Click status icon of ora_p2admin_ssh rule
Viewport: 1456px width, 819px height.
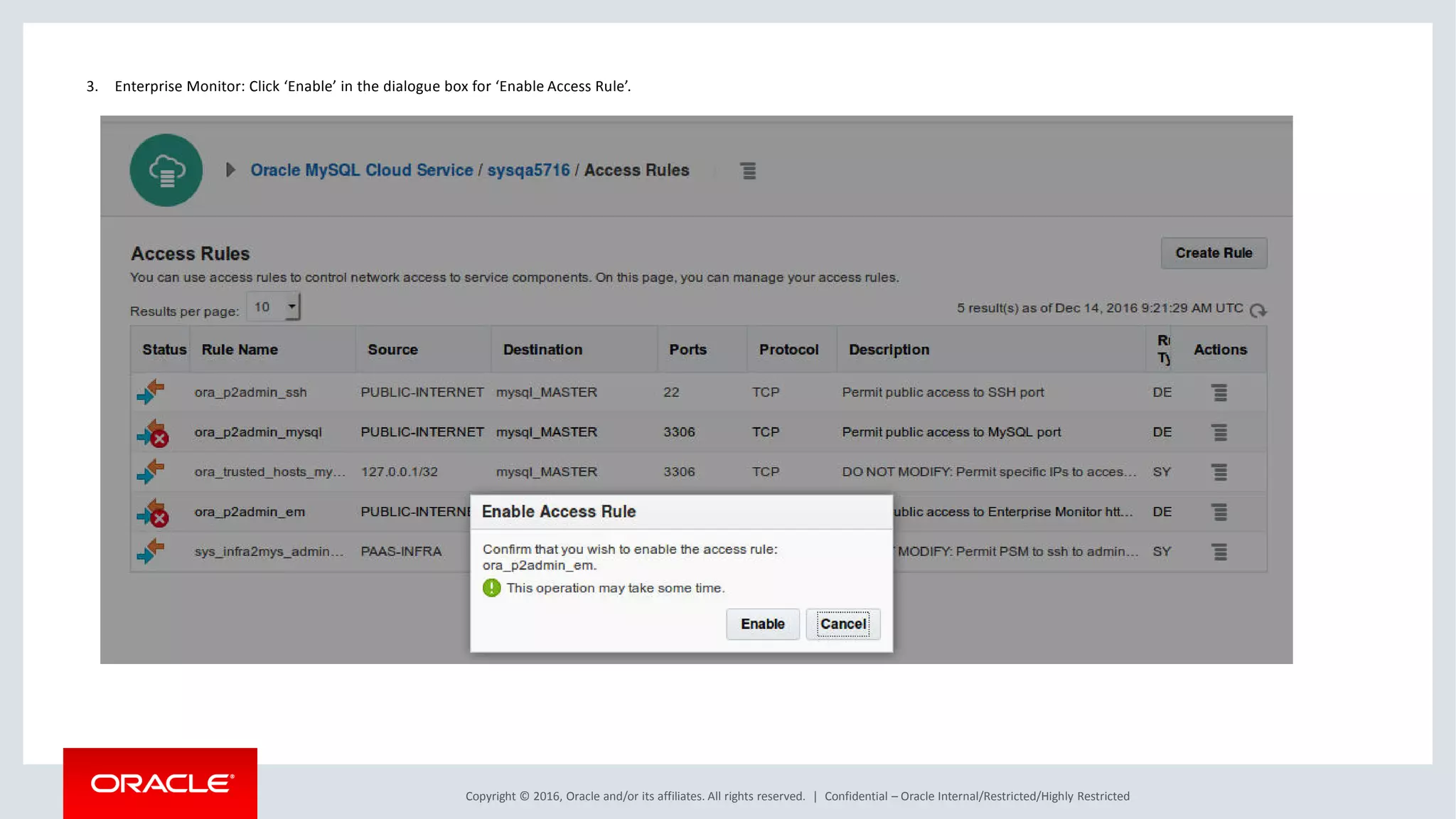tap(151, 392)
